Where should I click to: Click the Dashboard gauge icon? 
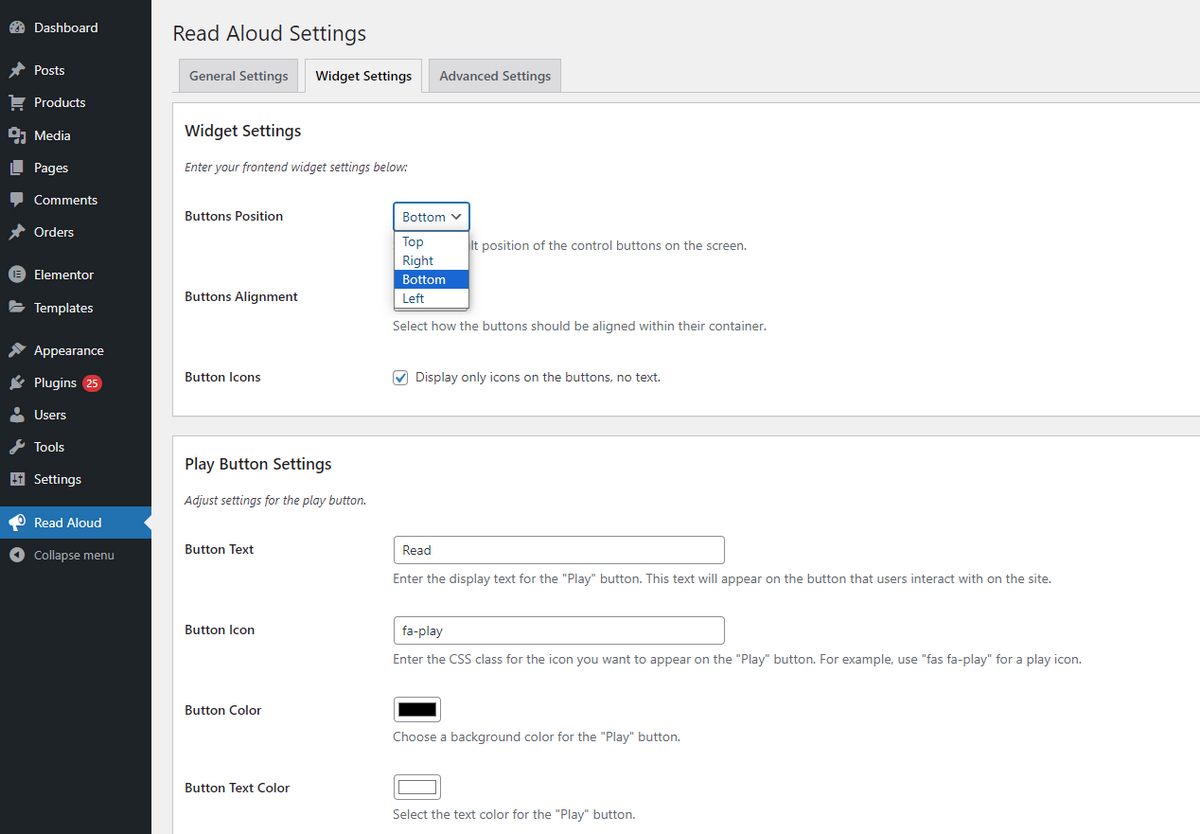tap(17, 28)
